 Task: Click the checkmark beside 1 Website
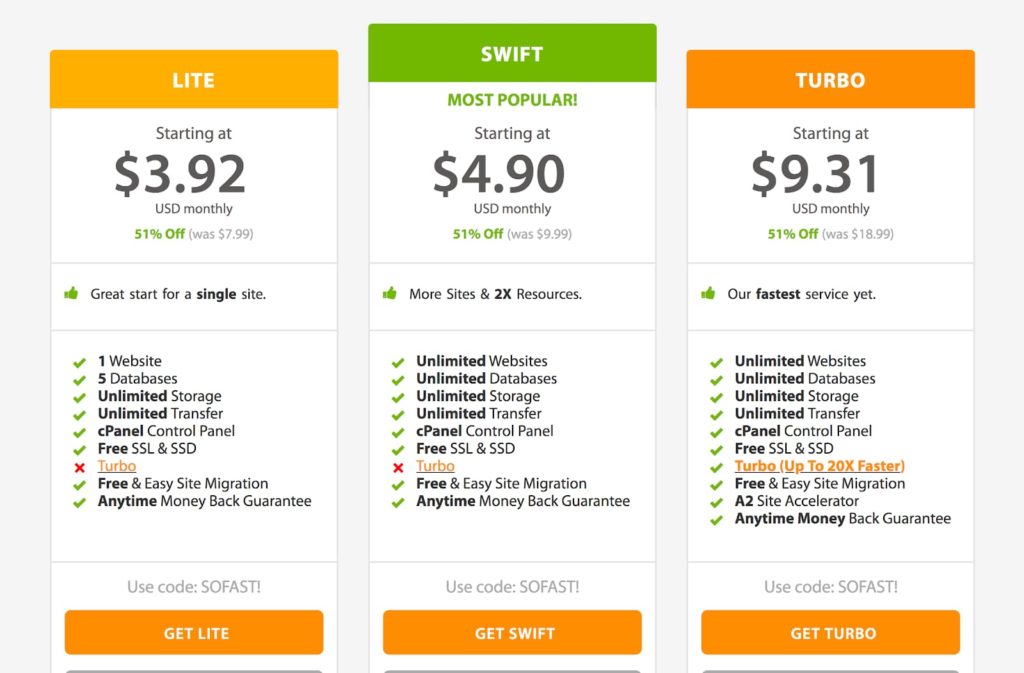coord(80,362)
